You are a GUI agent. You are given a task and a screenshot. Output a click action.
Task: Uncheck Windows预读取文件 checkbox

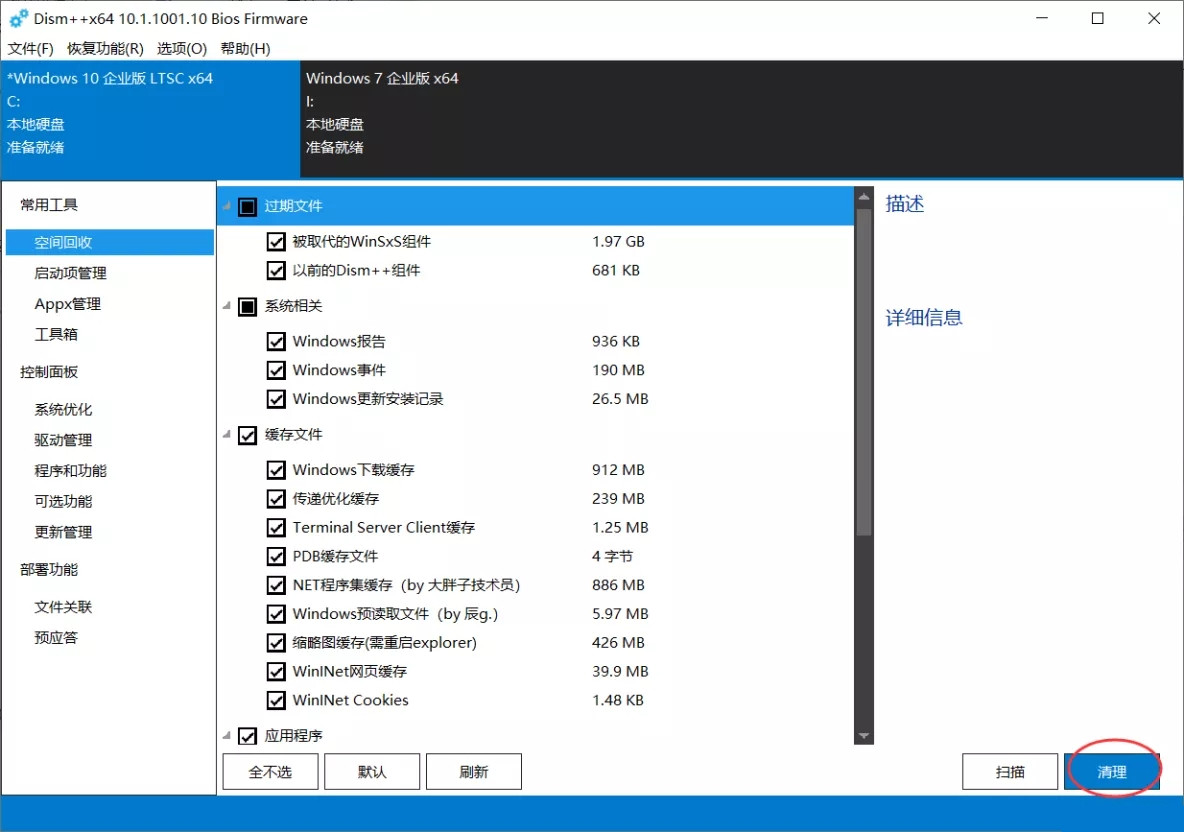coord(276,614)
